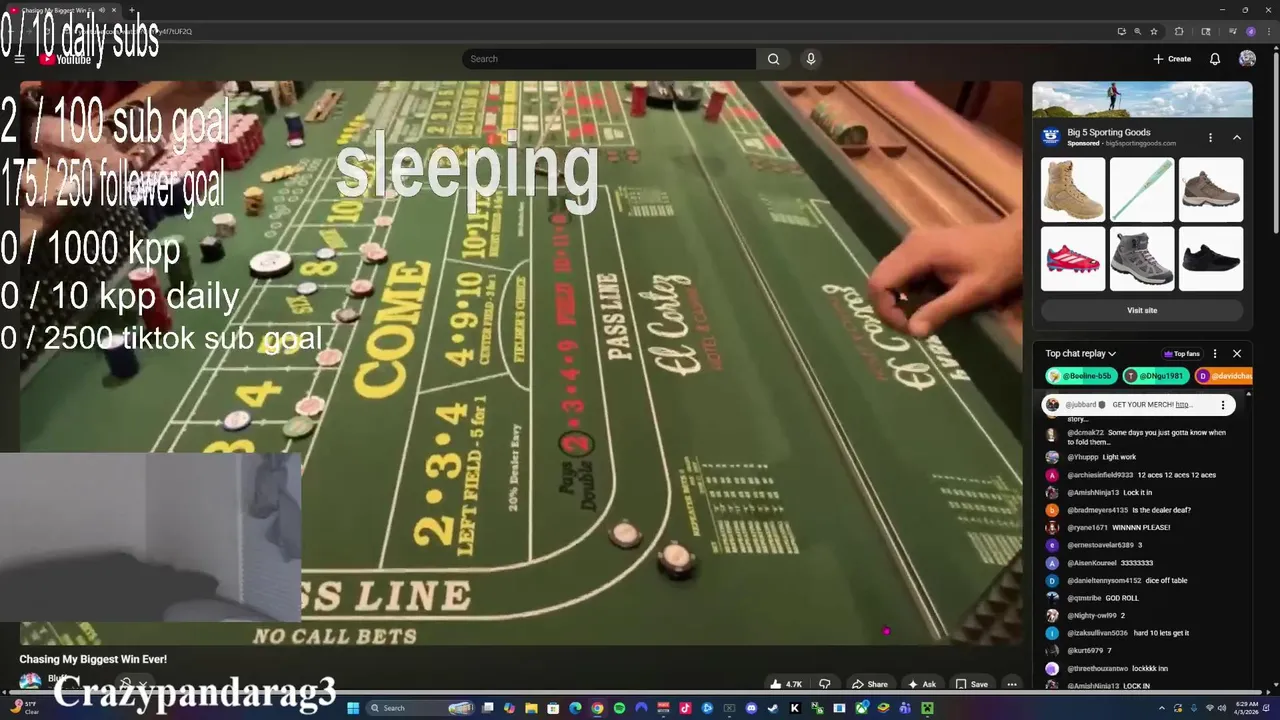Click the video title Chasing My Biggest Win Ever!
This screenshot has width=1280, height=720.
point(93,659)
